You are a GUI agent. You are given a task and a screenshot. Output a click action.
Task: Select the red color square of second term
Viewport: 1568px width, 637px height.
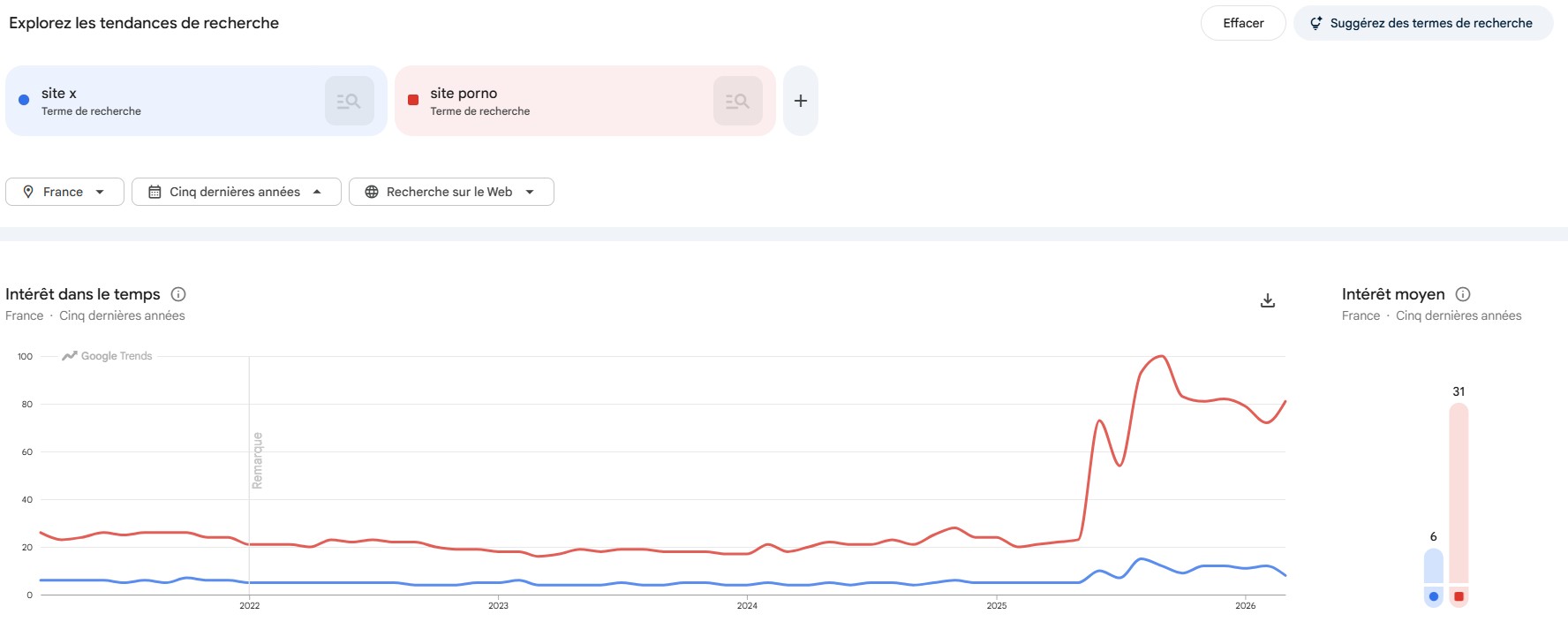click(x=413, y=100)
